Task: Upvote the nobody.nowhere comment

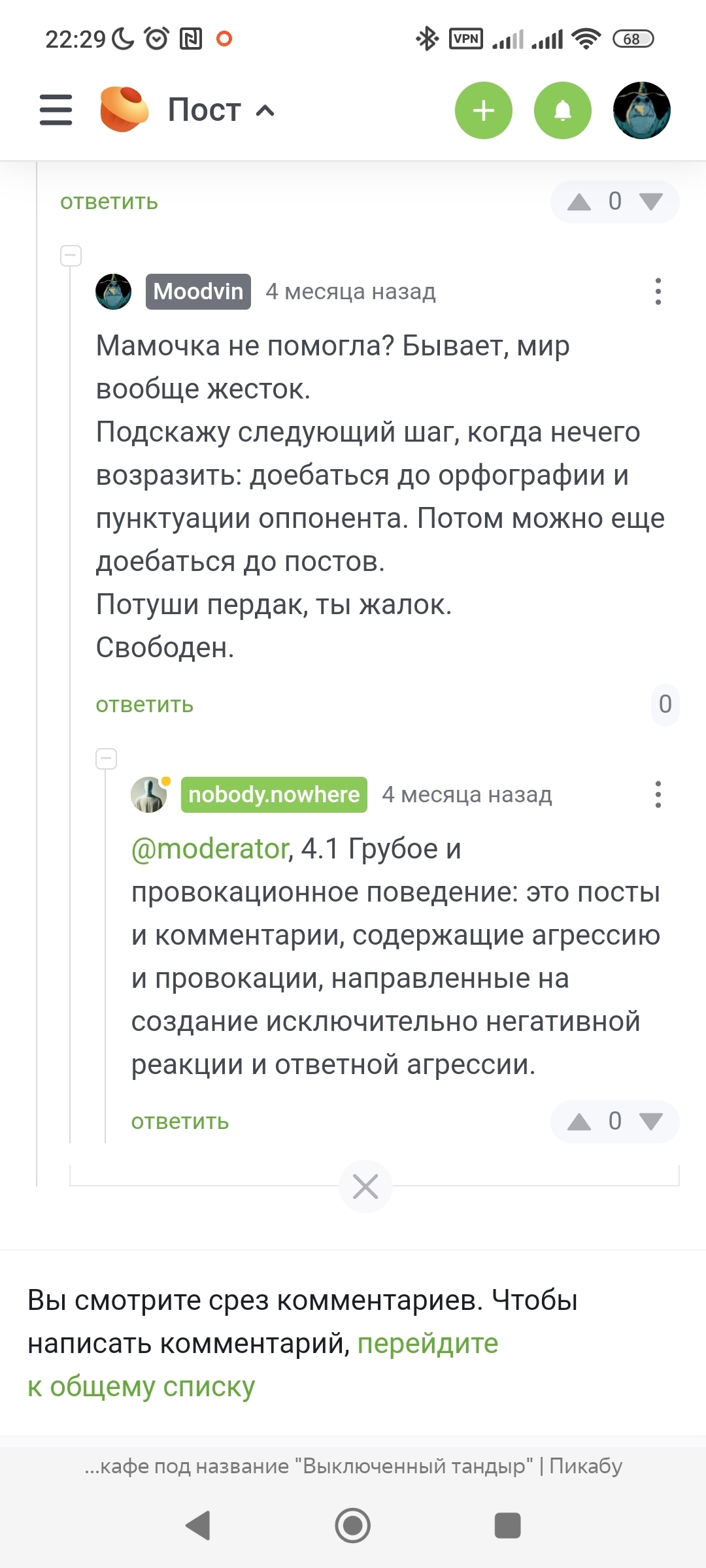Action: coord(579,1122)
